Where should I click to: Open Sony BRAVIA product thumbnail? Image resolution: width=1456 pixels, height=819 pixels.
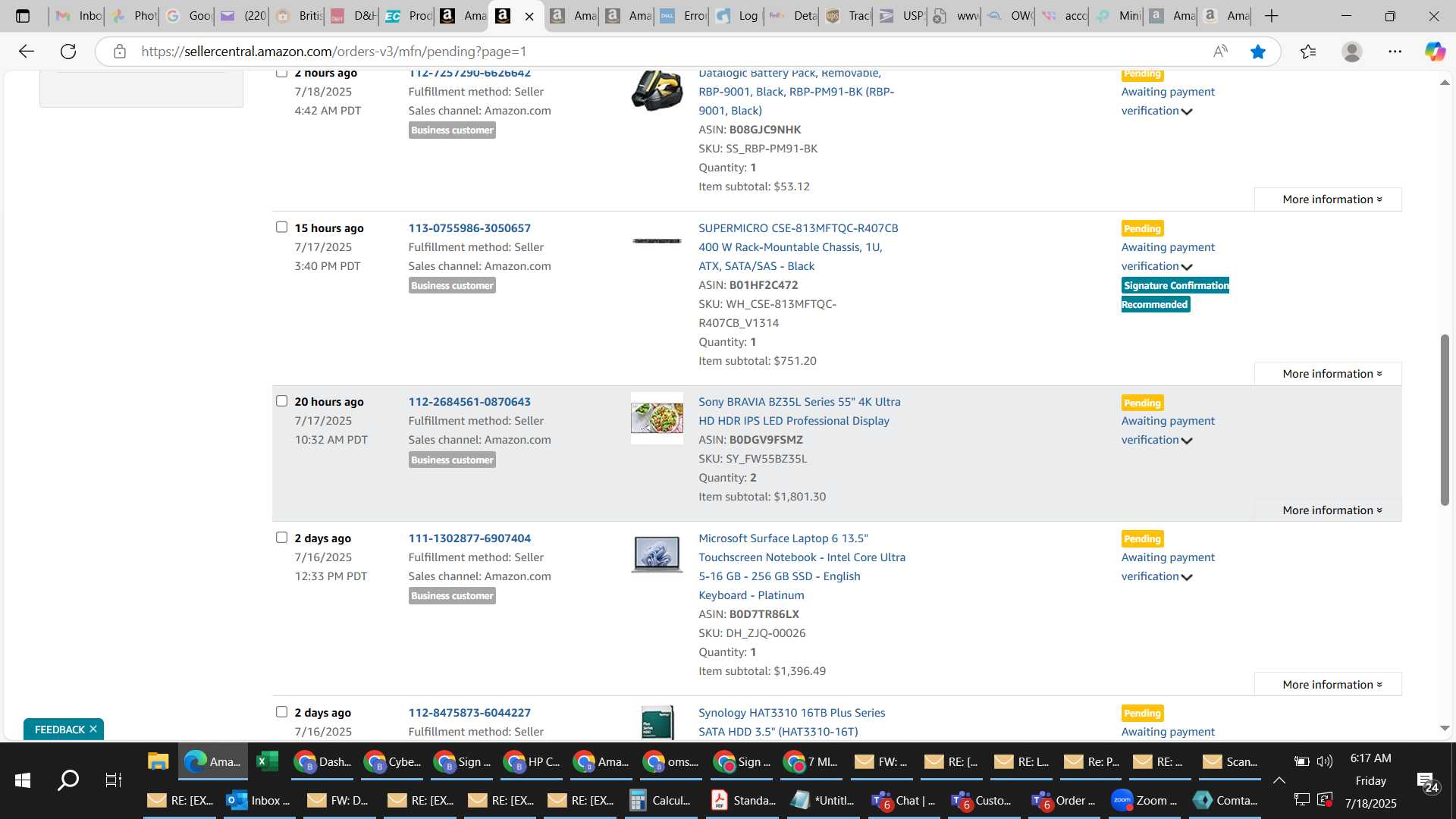[657, 417]
